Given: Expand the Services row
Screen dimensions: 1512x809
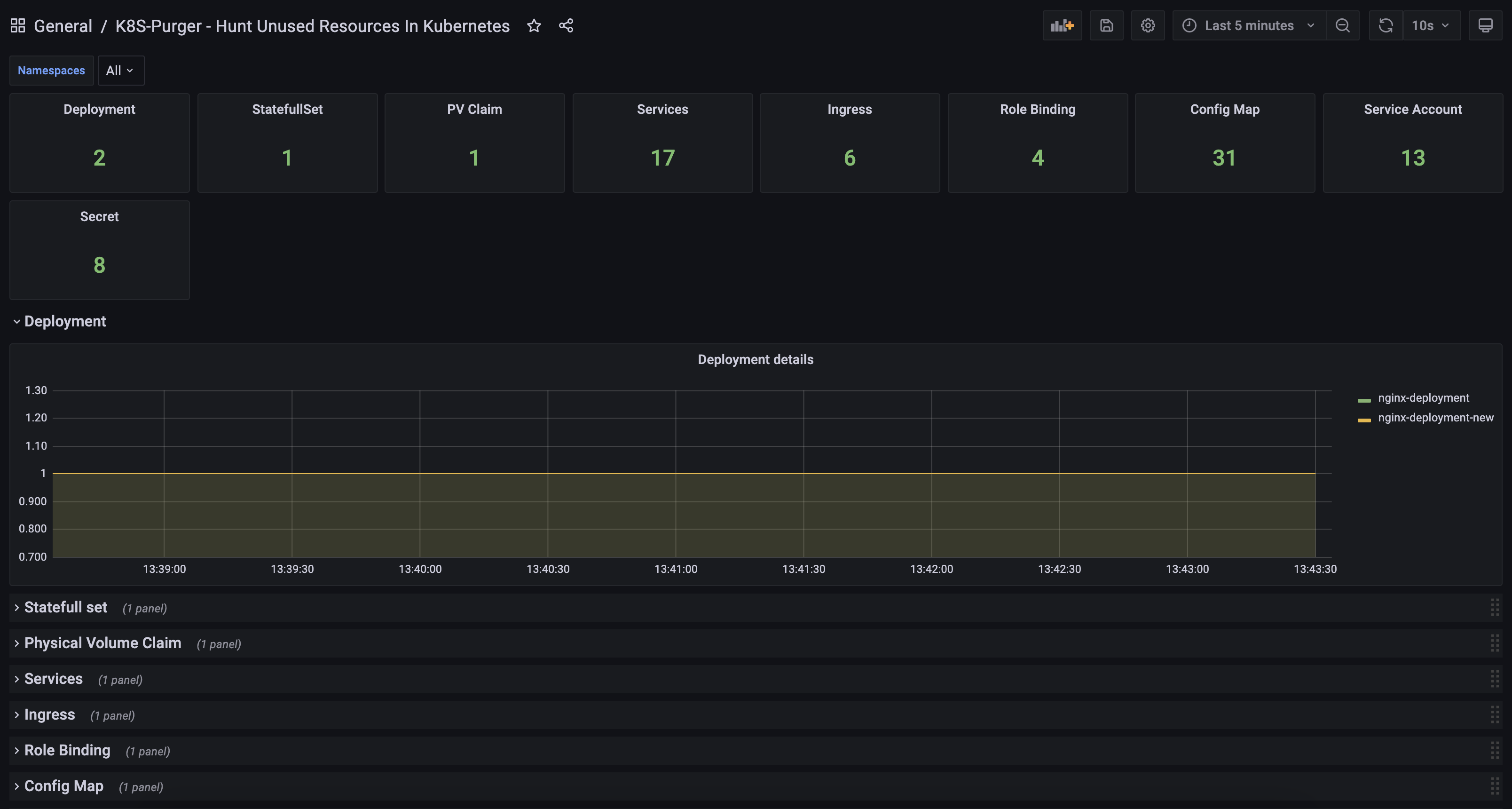Looking at the screenshot, I should pyautogui.click(x=54, y=679).
